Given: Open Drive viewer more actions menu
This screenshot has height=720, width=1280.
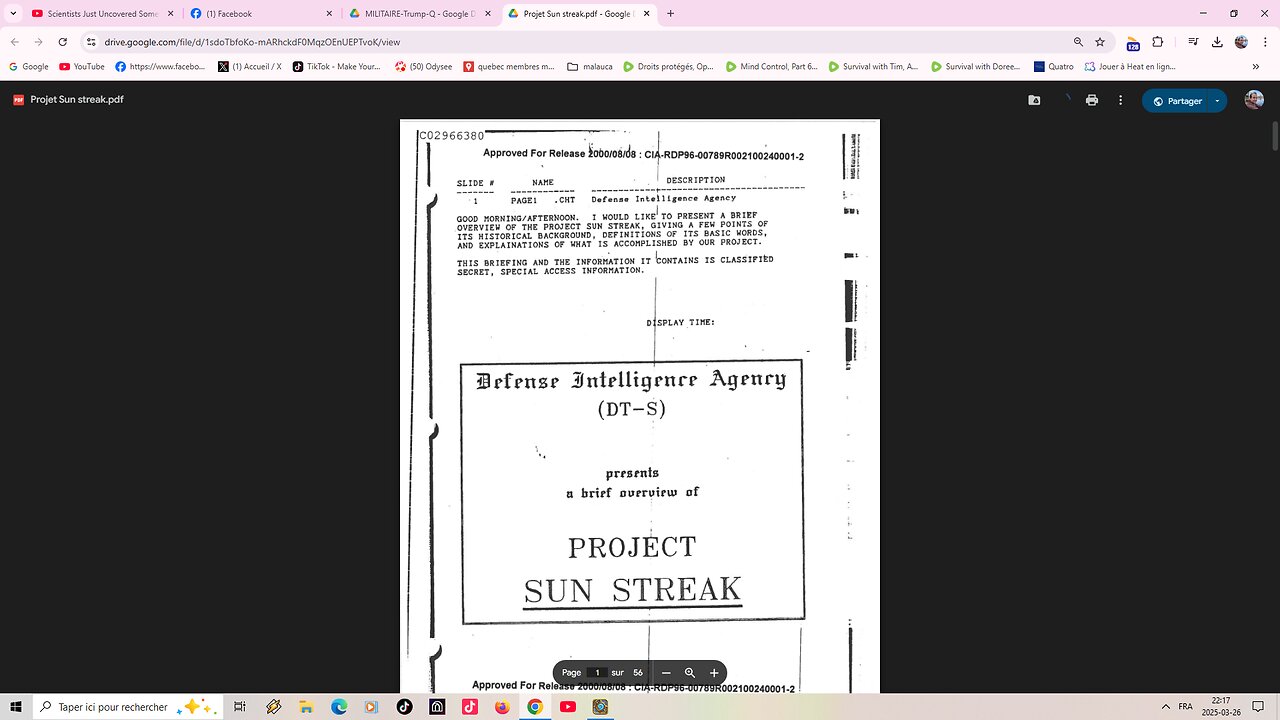Looking at the screenshot, I should (x=1120, y=100).
